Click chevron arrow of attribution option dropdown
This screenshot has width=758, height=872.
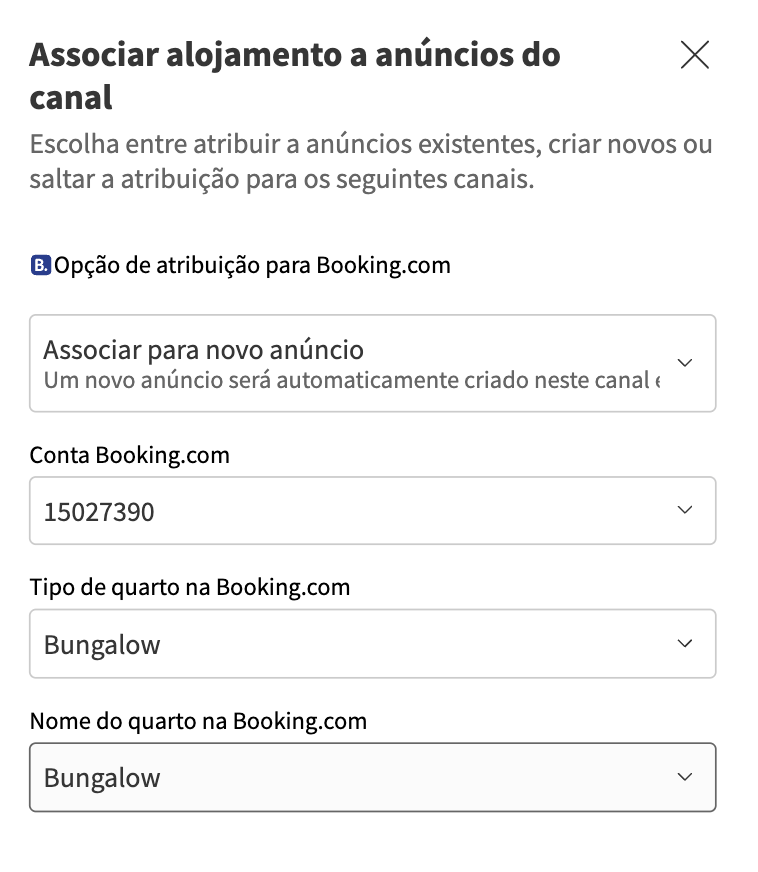pyautogui.click(x=685, y=362)
